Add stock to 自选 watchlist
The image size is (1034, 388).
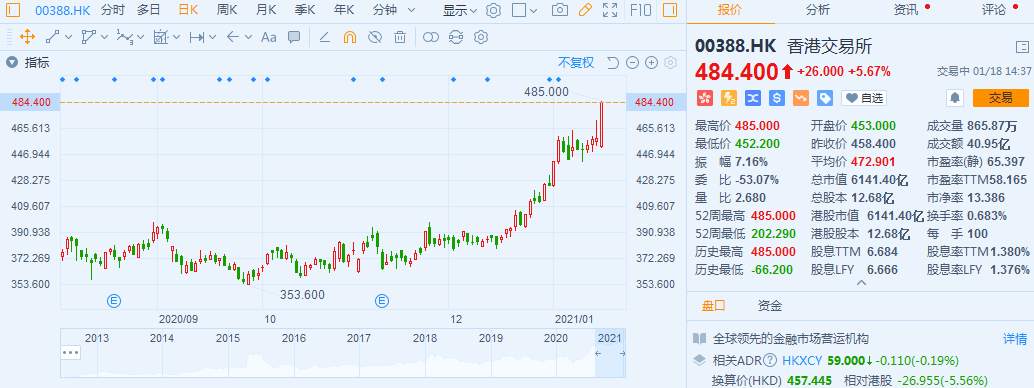863,98
